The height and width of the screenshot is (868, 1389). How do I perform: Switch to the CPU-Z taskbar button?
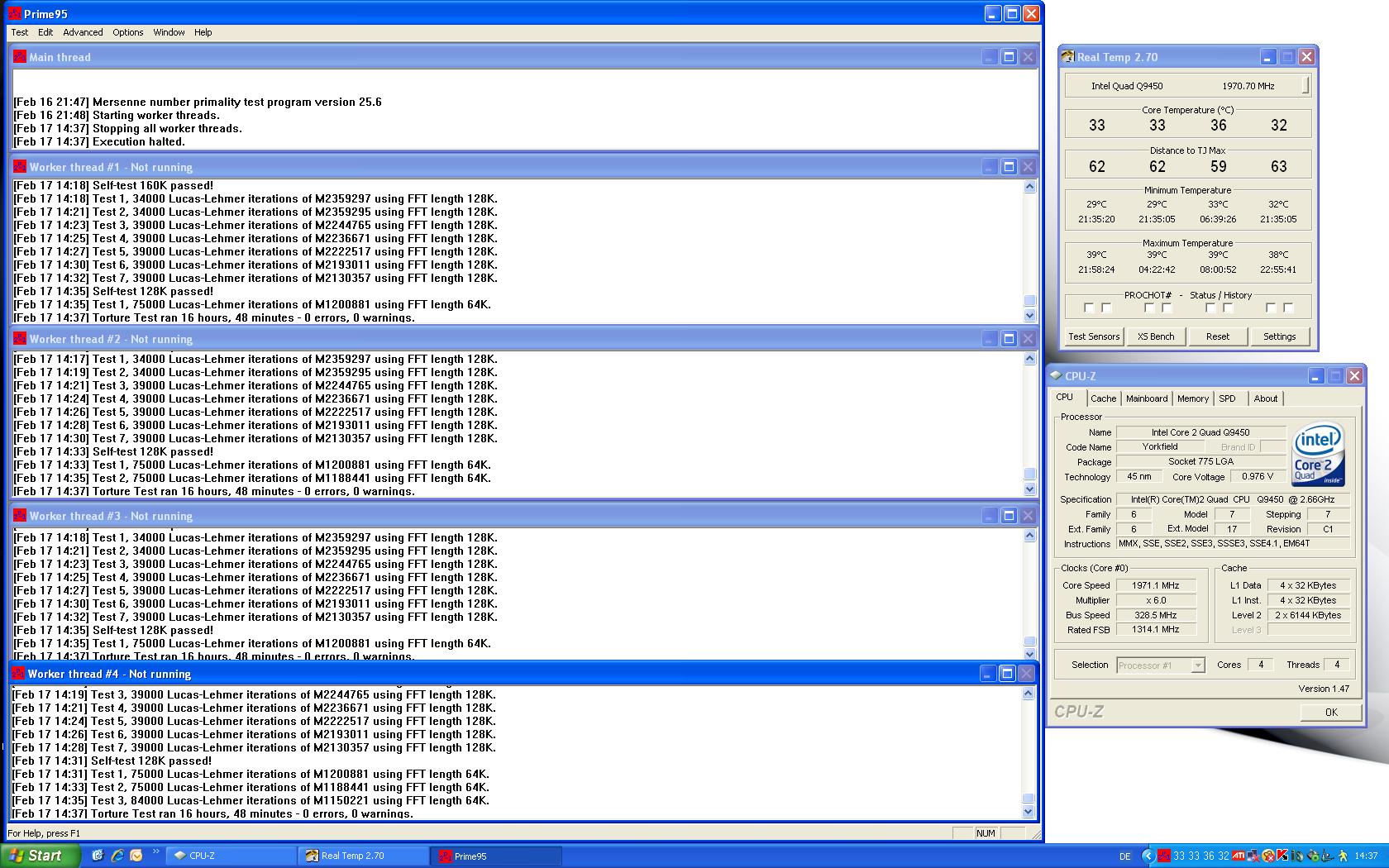231,856
